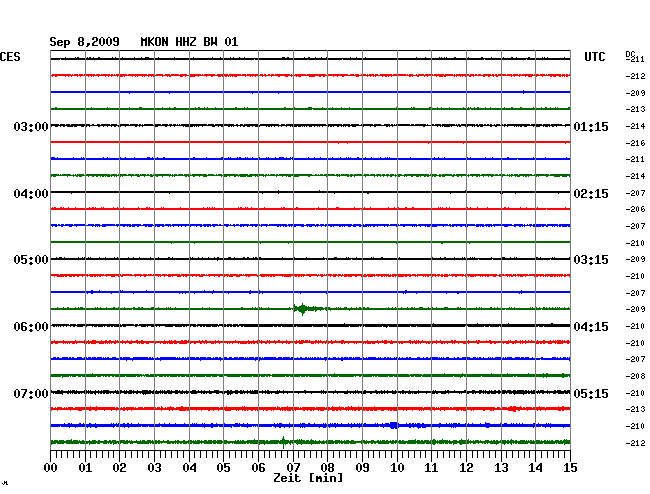This screenshot has width=650, height=494.
Task: Click the "UTC" column header
Action: point(594,57)
